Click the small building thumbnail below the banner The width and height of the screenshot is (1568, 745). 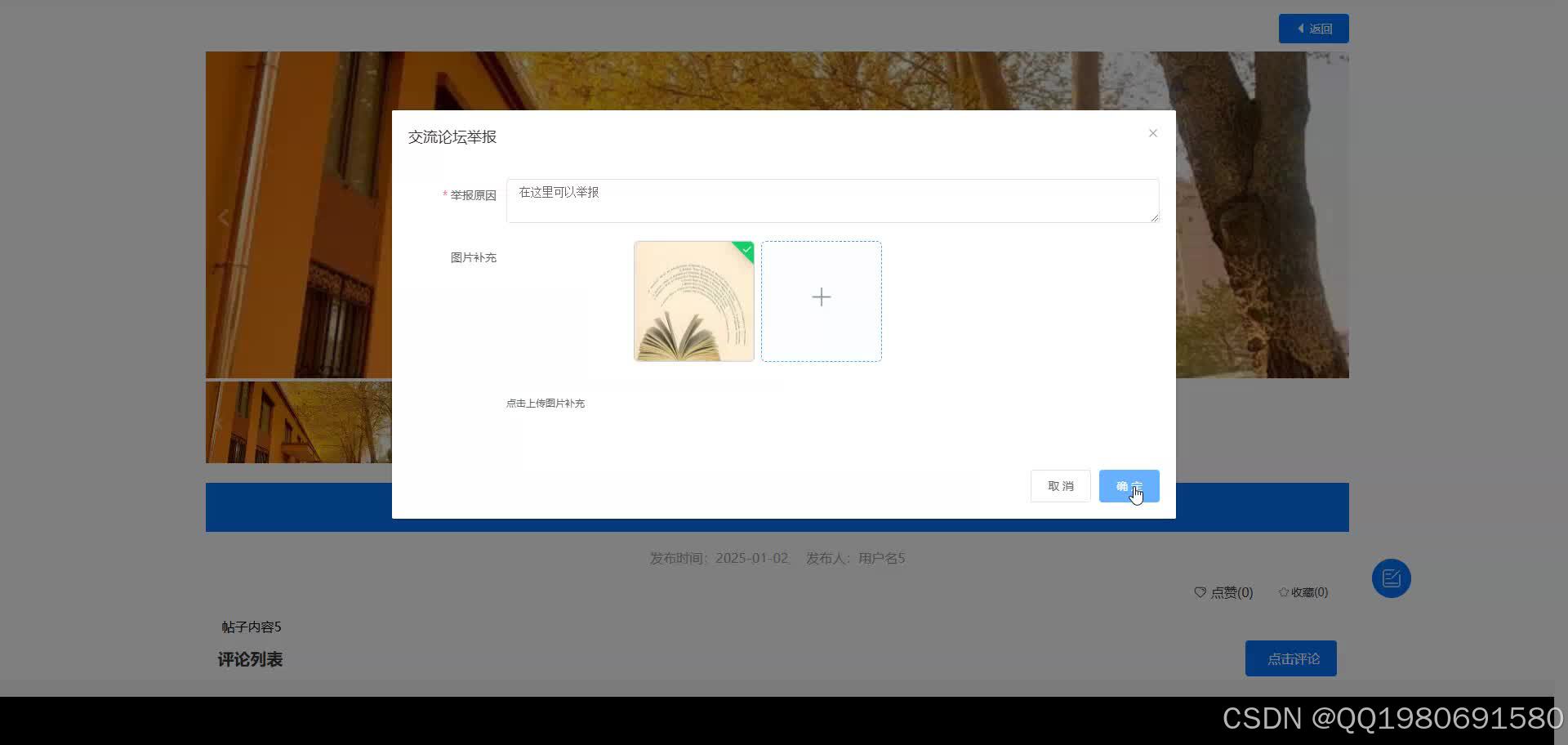(x=300, y=422)
